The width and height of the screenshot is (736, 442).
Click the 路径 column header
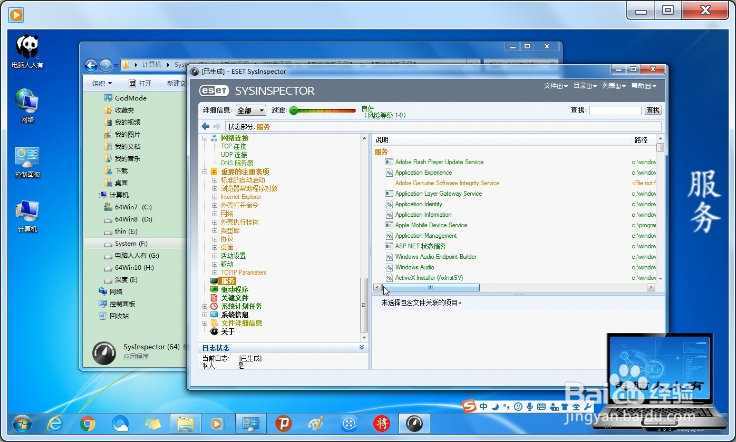[641, 140]
